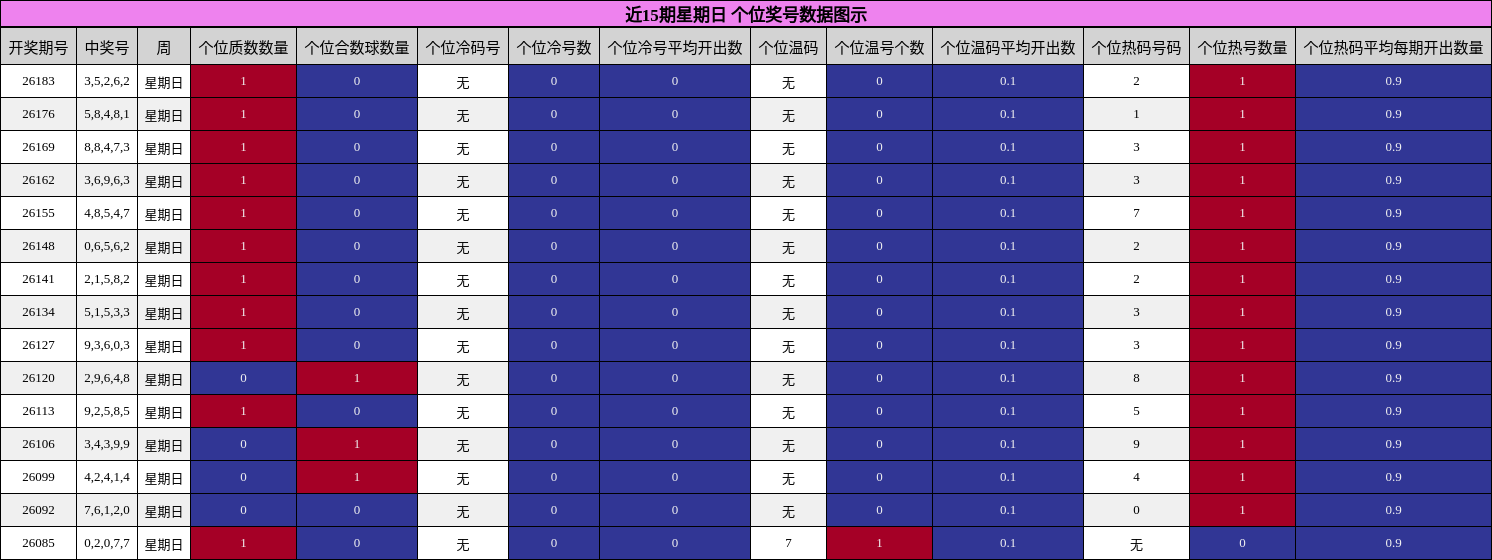Click hot code value 7 in row 26155
Image resolution: width=1492 pixels, height=560 pixels.
[1136, 213]
